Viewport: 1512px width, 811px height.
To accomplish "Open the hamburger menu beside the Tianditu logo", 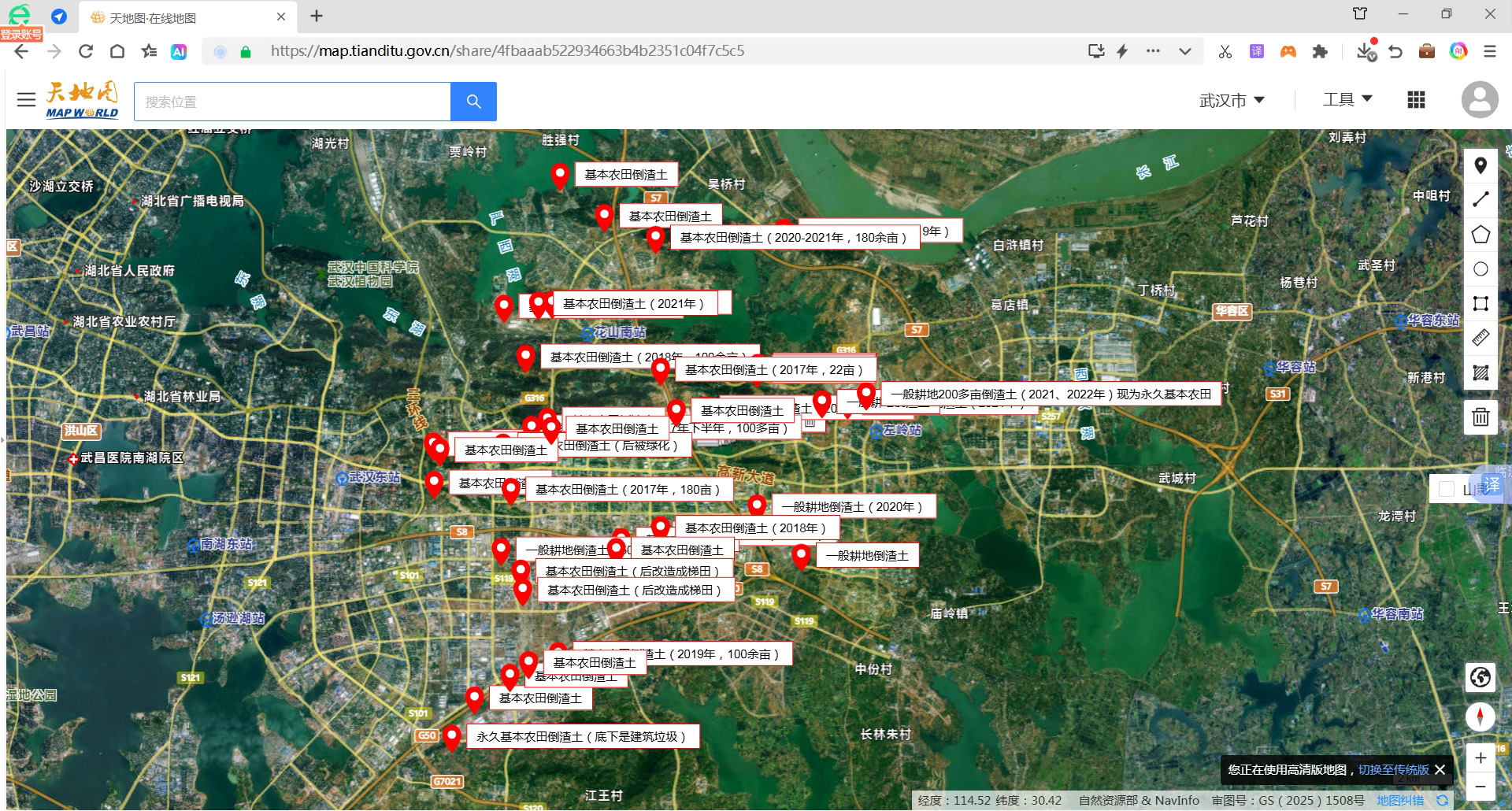I will 26,100.
